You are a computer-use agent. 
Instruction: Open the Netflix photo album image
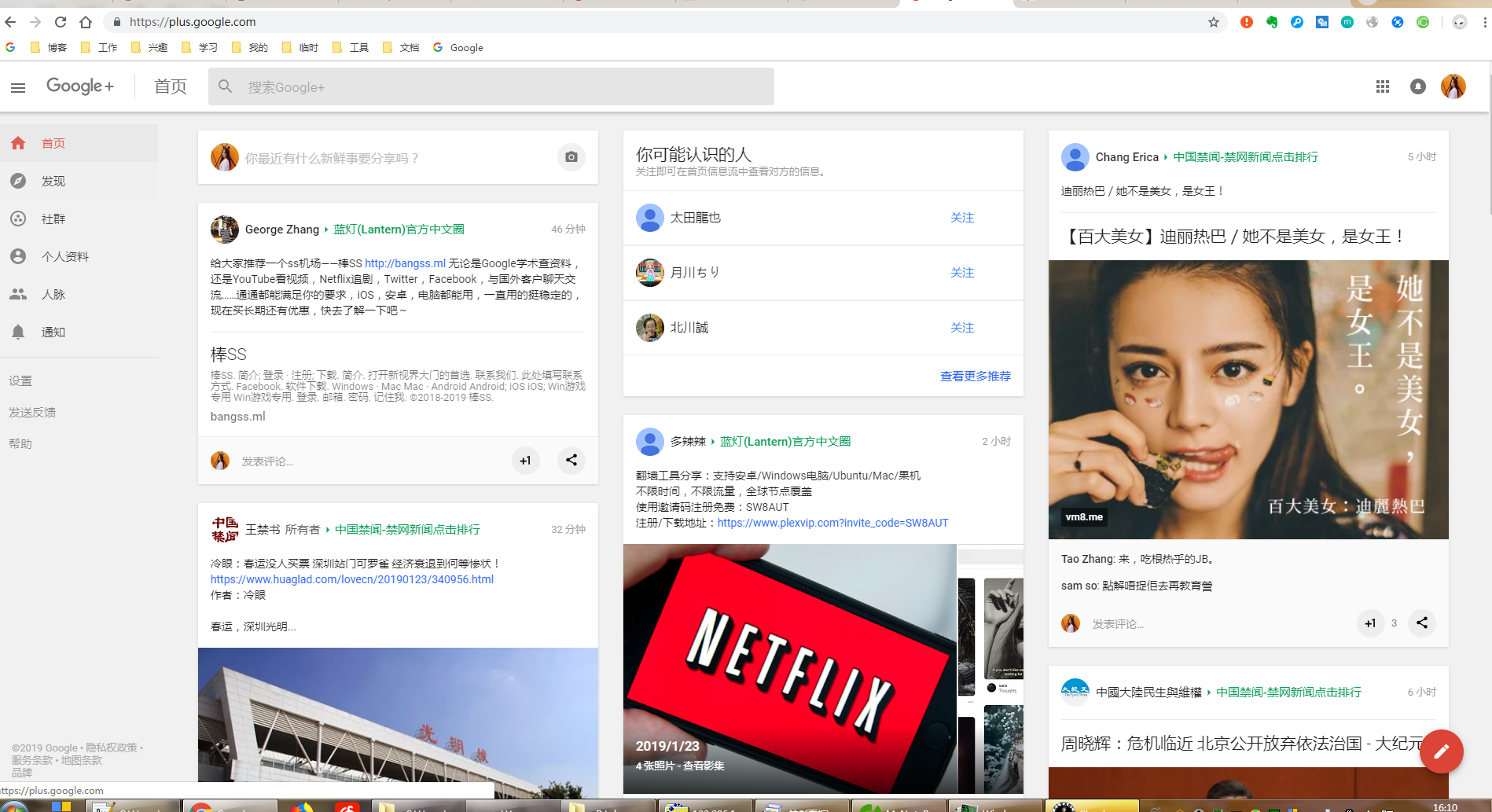tap(790, 668)
